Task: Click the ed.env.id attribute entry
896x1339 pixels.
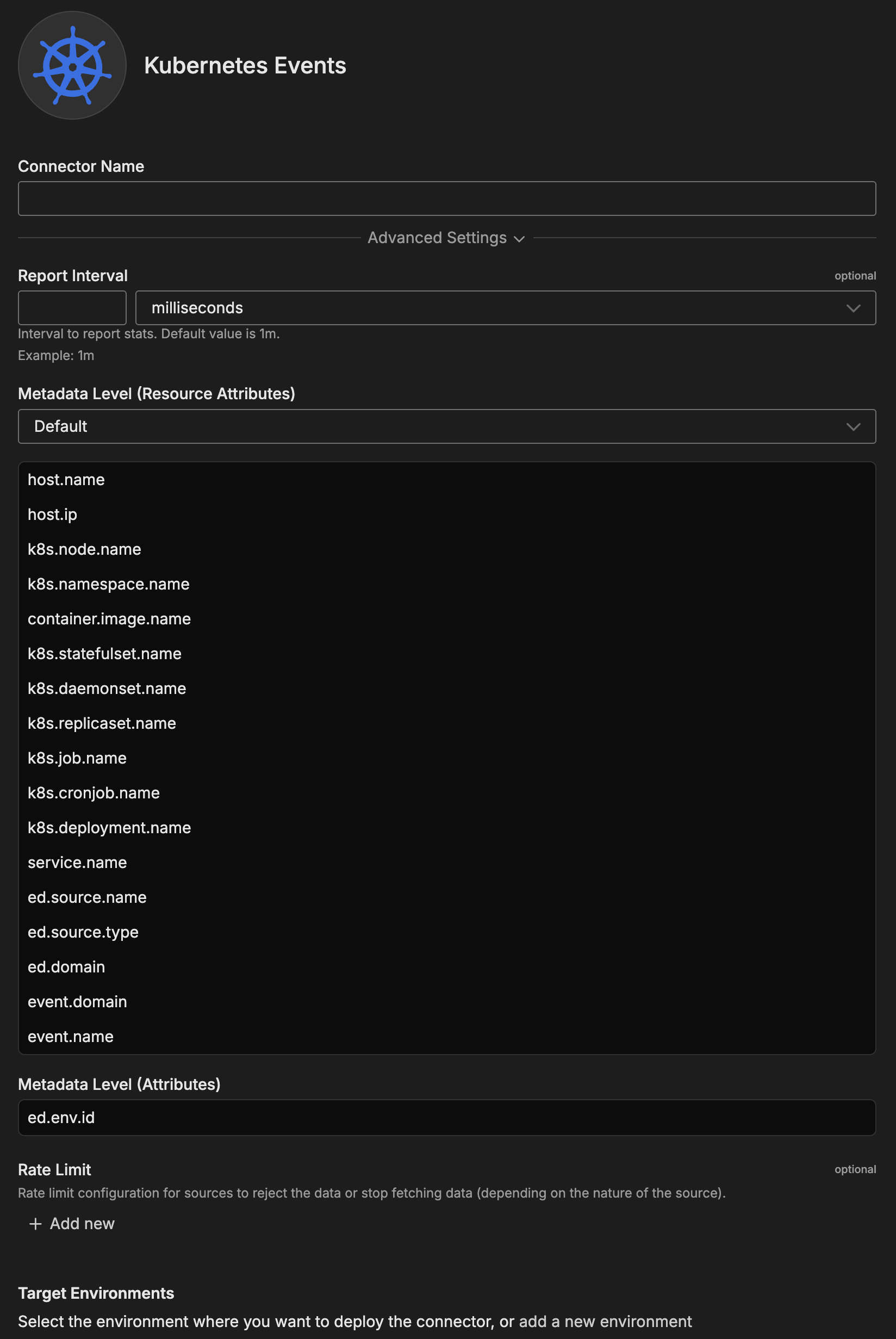Action: pyautogui.click(x=61, y=1117)
